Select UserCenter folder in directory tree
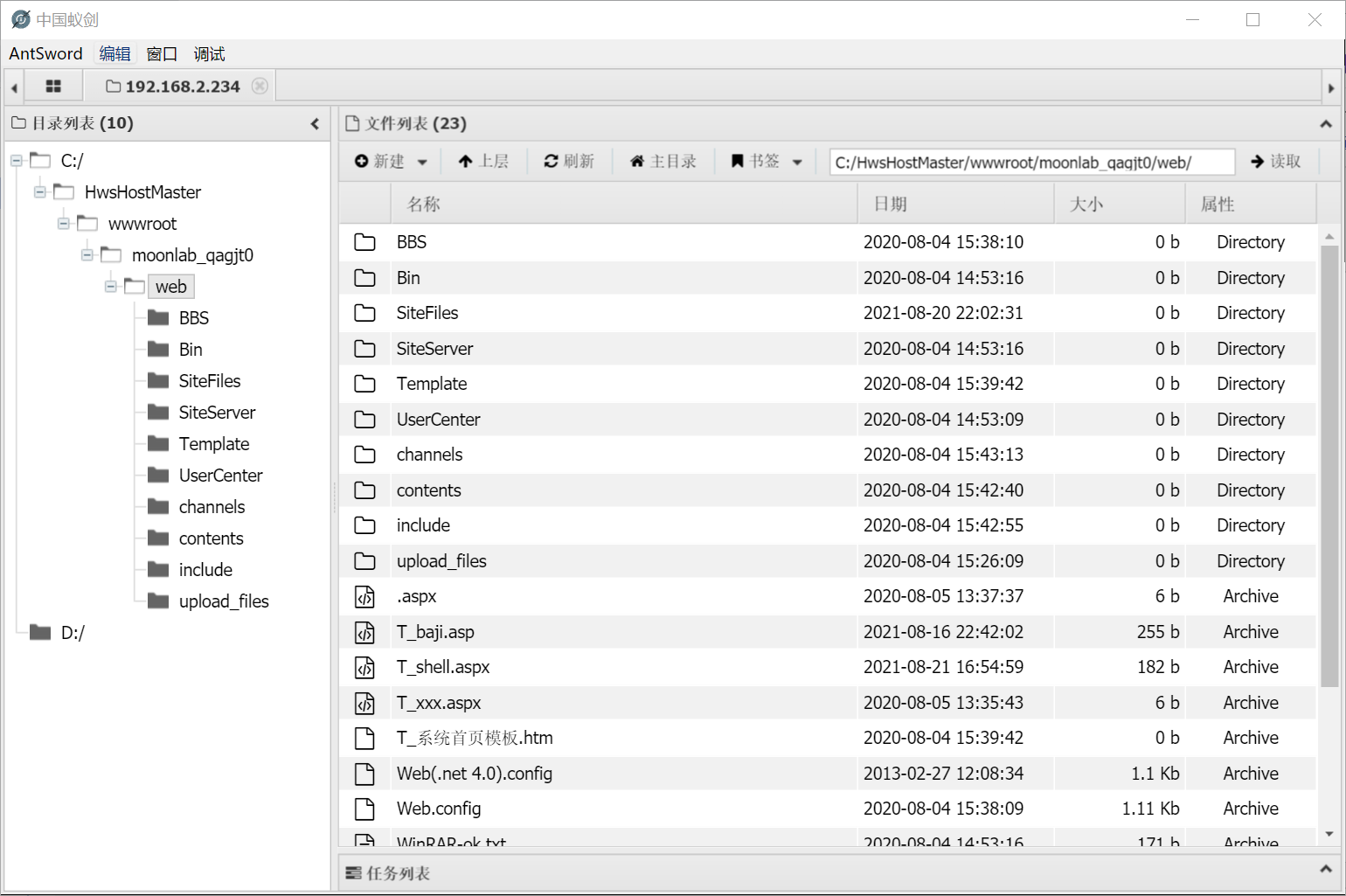This screenshot has width=1346, height=896. click(220, 476)
